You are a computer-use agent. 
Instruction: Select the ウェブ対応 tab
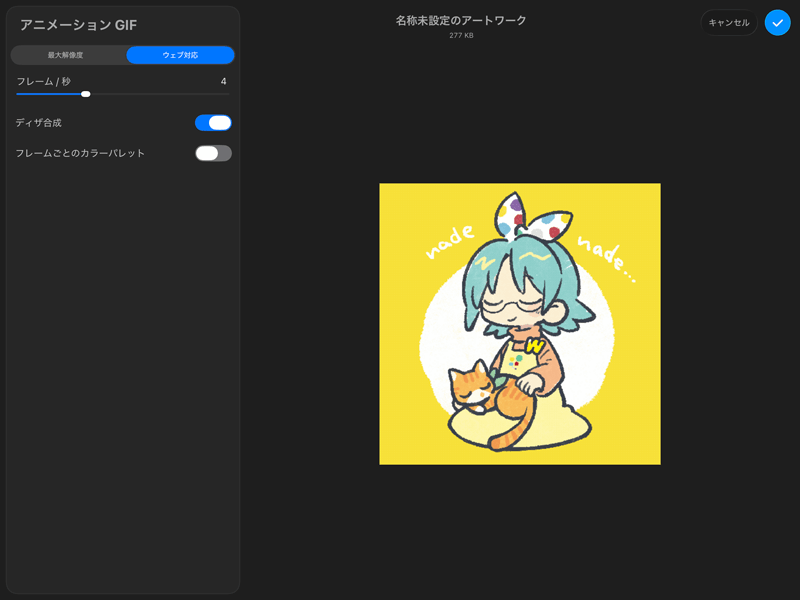point(180,55)
